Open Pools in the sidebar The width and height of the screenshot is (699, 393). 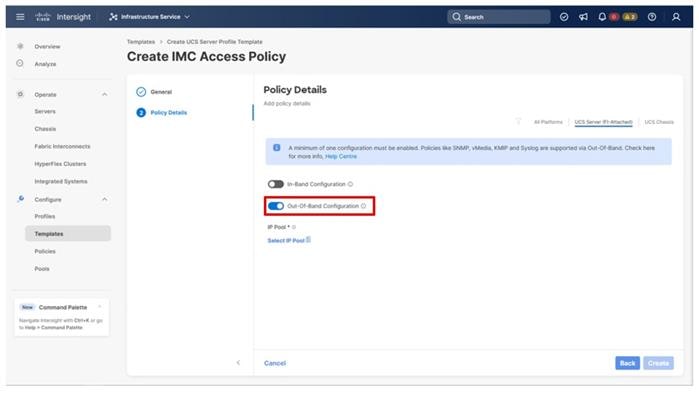pos(42,269)
